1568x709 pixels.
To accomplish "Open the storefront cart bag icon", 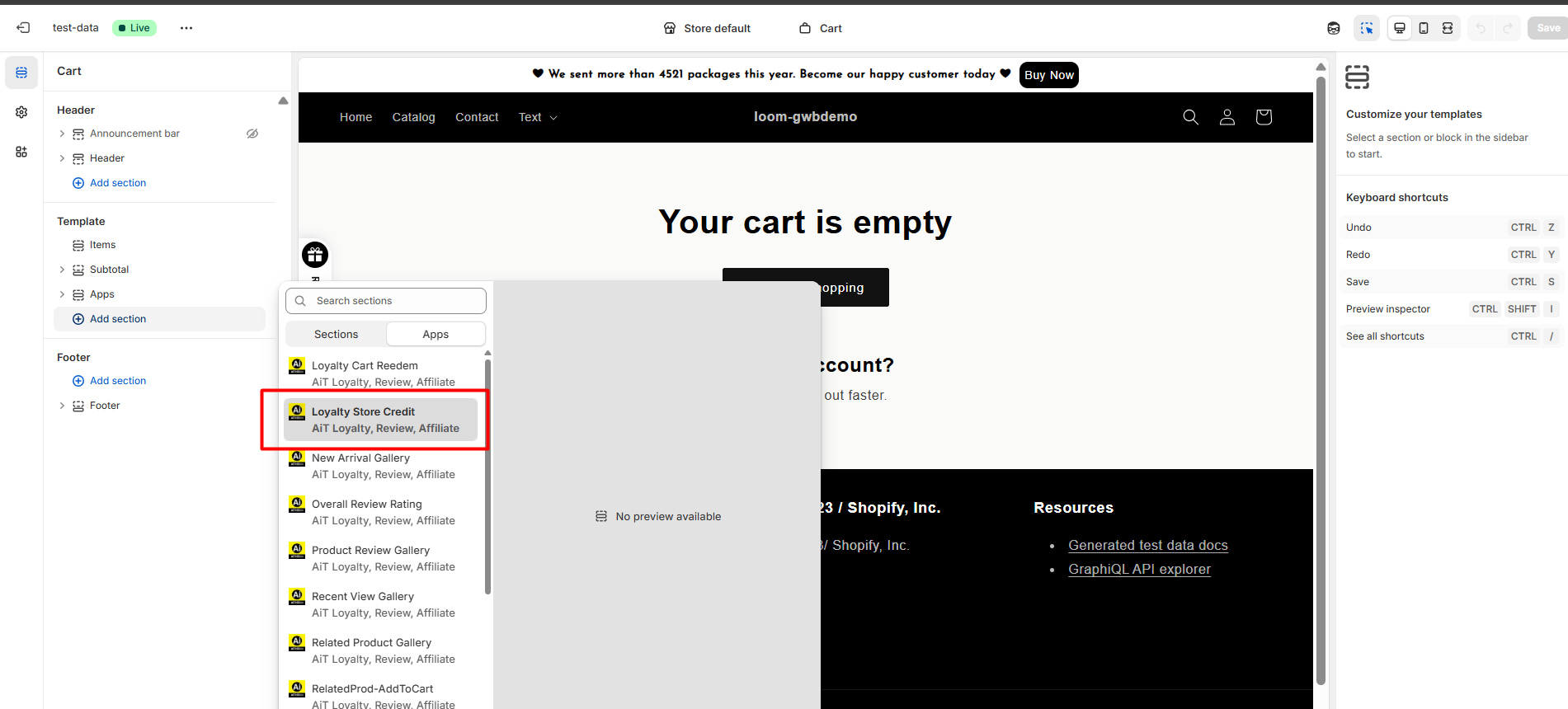I will click(1263, 117).
